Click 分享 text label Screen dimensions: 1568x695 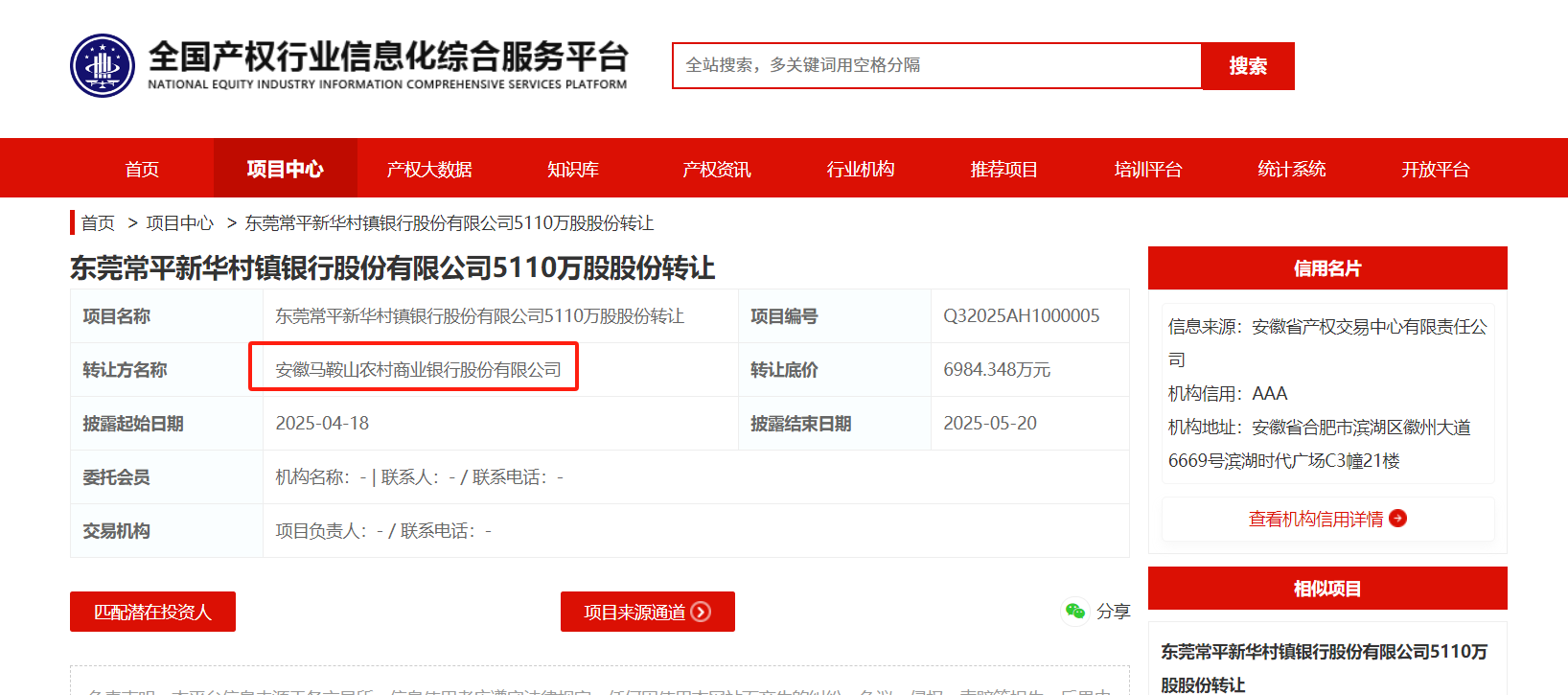pos(1113,612)
